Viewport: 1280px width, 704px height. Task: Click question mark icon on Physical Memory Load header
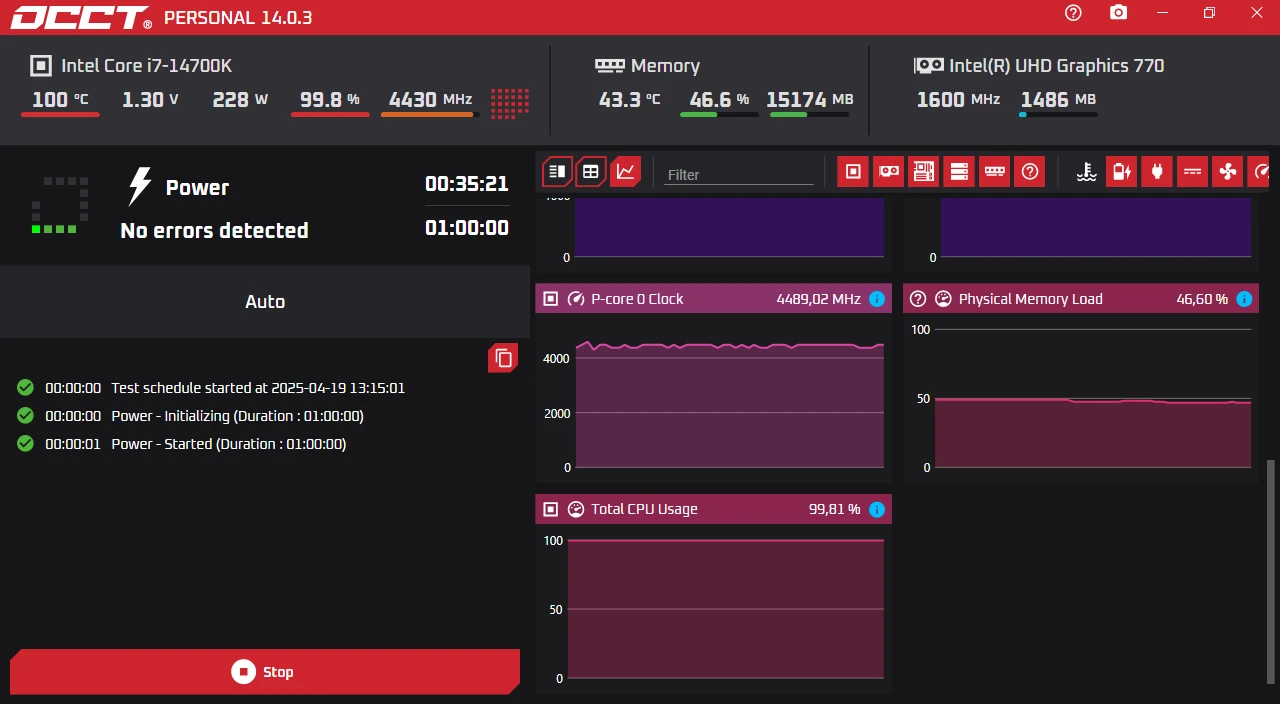[918, 299]
